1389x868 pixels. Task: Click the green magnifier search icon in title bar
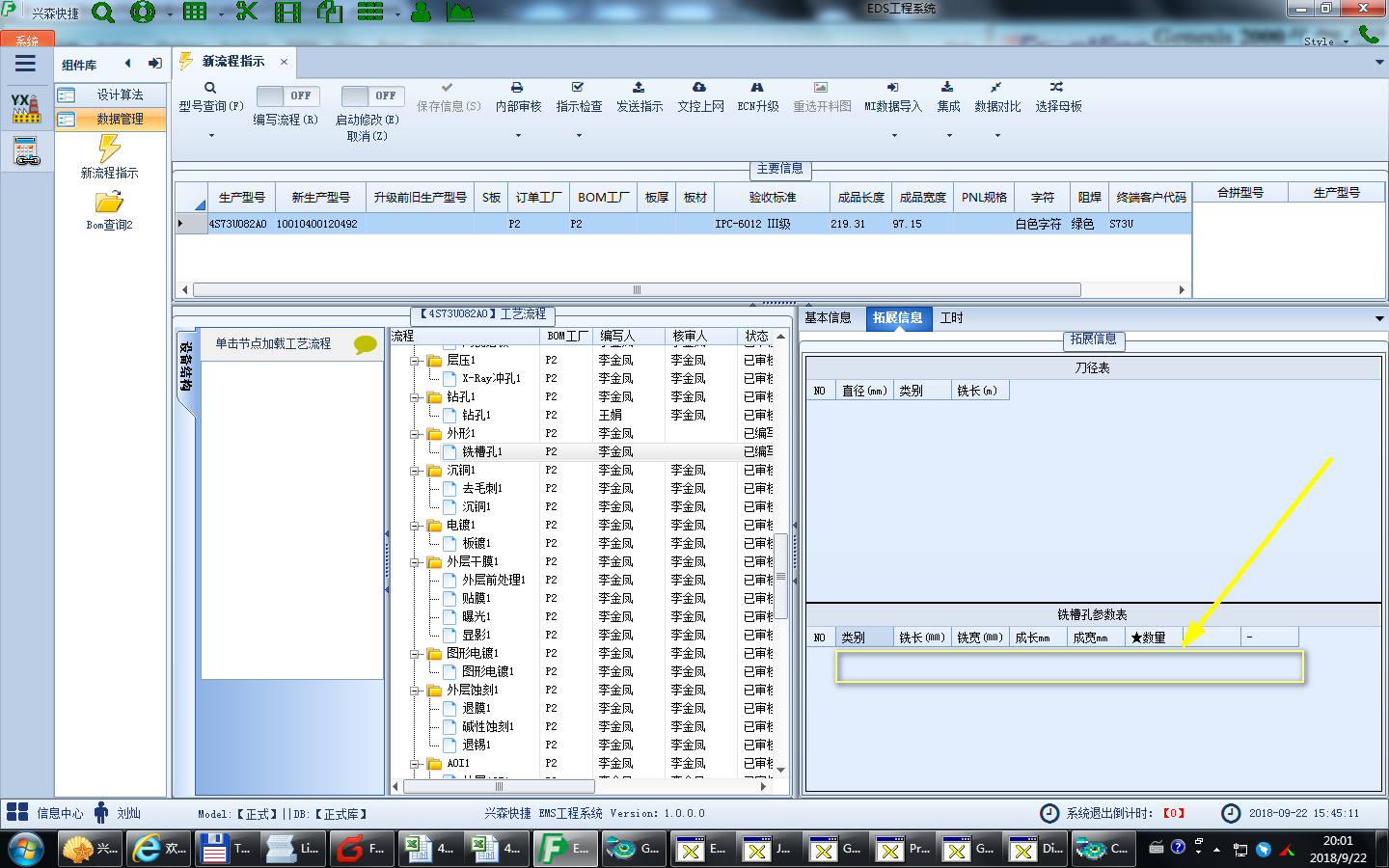(103, 13)
